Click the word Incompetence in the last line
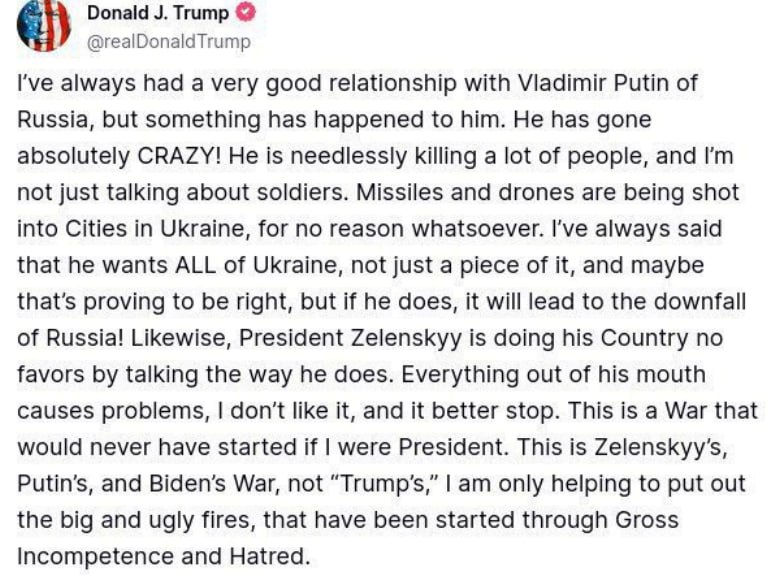The image size is (777, 575). click(95, 556)
